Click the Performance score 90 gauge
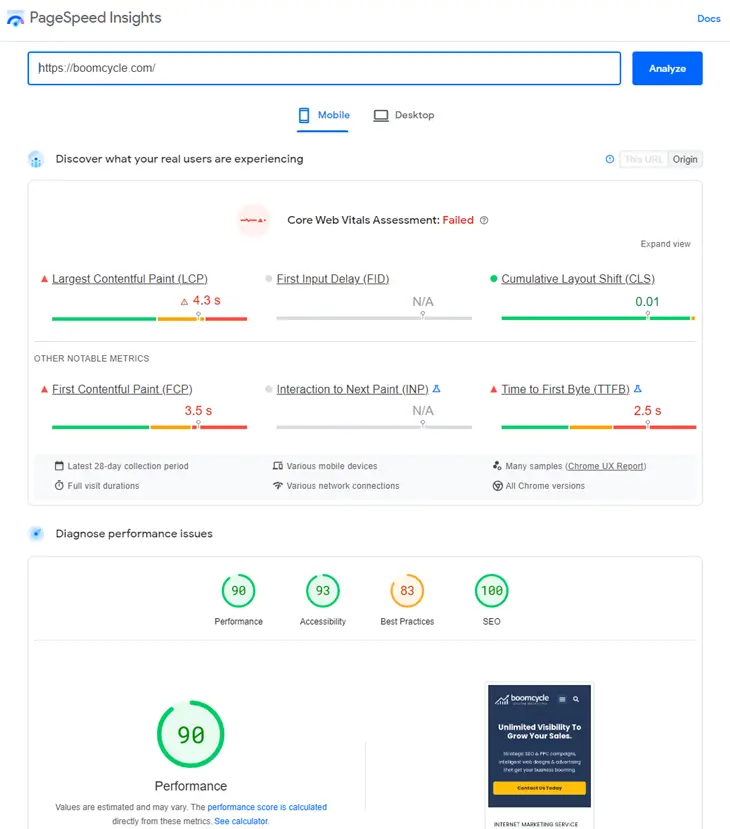 click(x=238, y=591)
